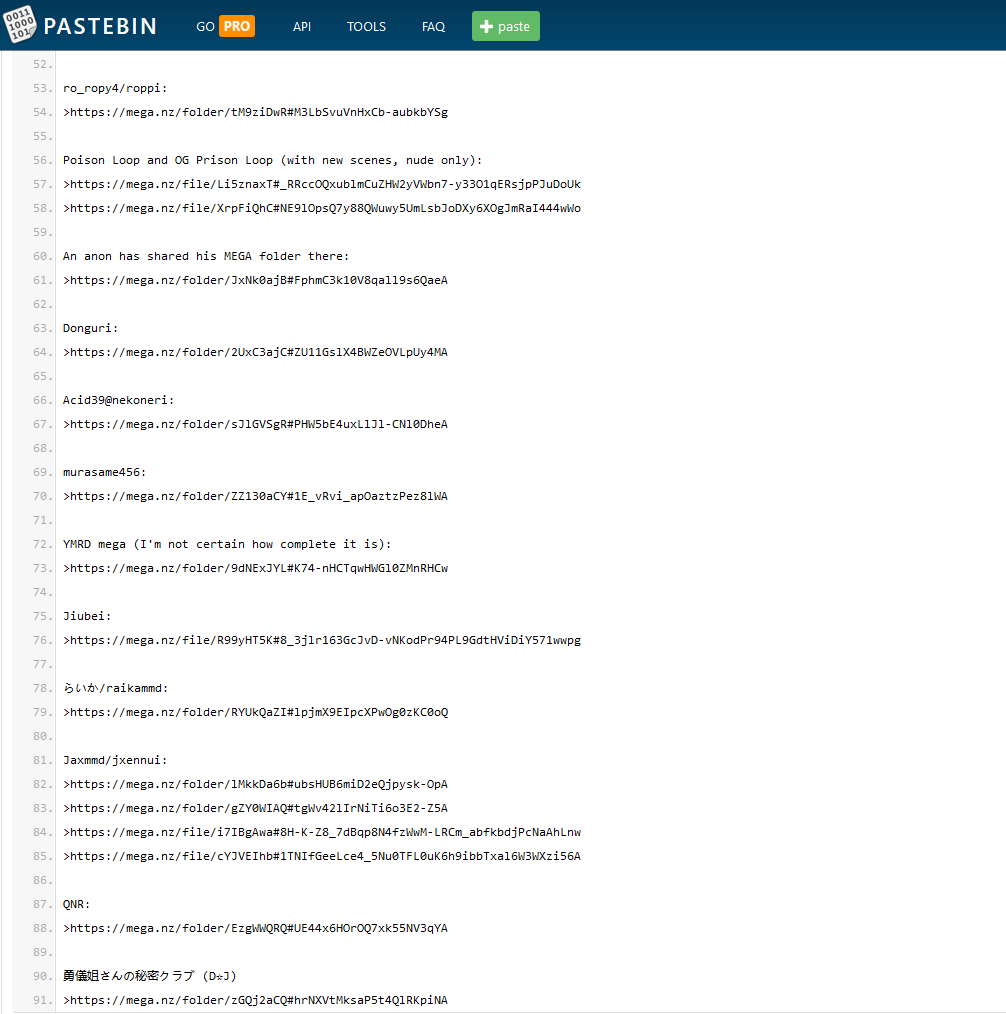Click the Pastebin logo icon
Viewport: 1006px width, 1014px height.
click(20, 24)
